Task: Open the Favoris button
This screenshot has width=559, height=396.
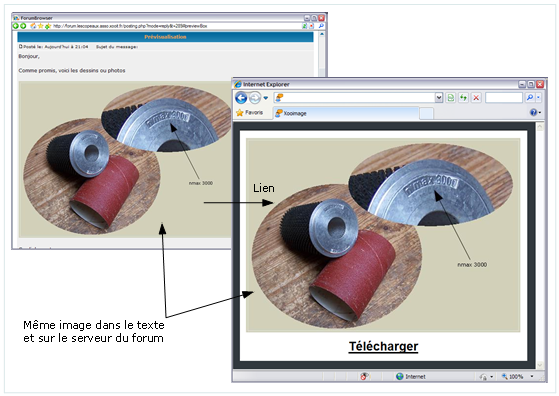Action: 250,113
